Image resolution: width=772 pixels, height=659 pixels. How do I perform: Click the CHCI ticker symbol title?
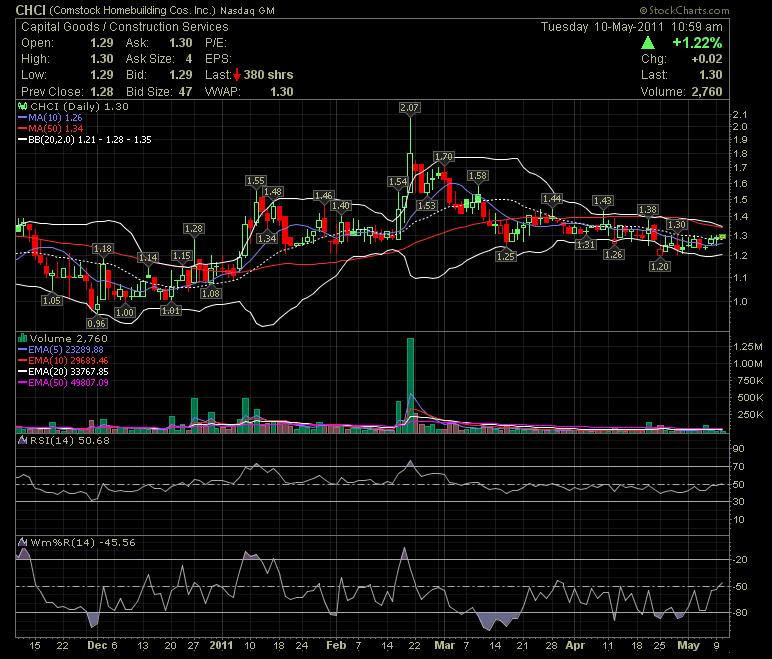pyautogui.click(x=31, y=10)
